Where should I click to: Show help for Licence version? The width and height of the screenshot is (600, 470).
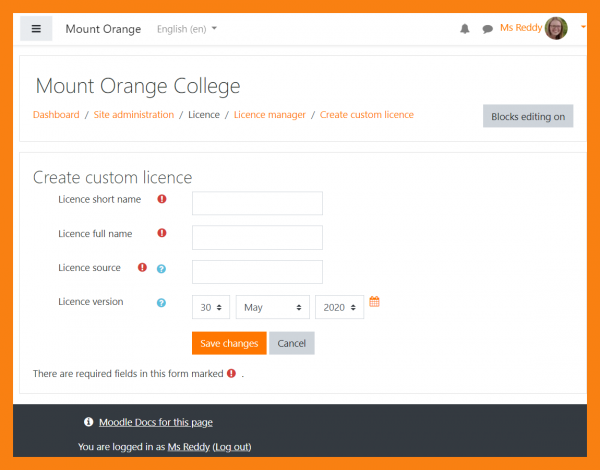(x=161, y=302)
